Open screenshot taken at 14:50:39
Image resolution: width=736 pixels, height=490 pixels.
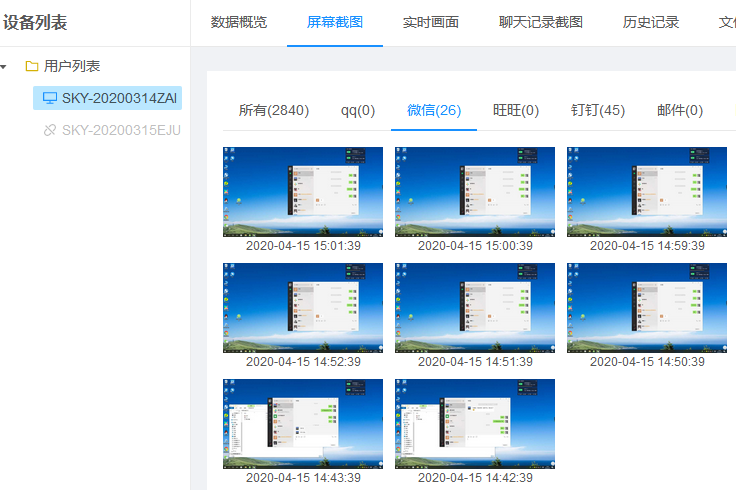(647, 308)
